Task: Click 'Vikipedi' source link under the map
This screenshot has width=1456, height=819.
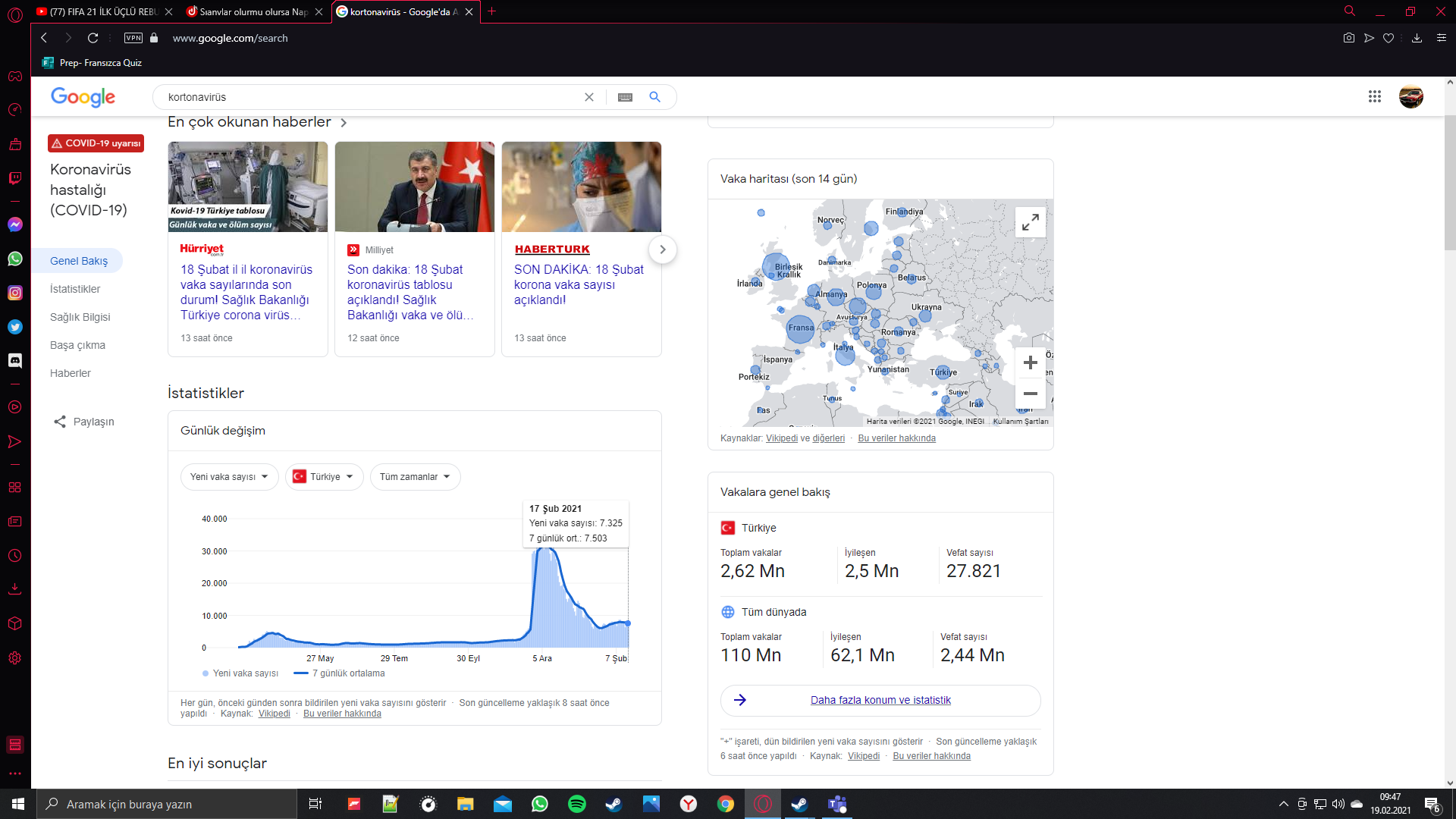Action: point(782,438)
